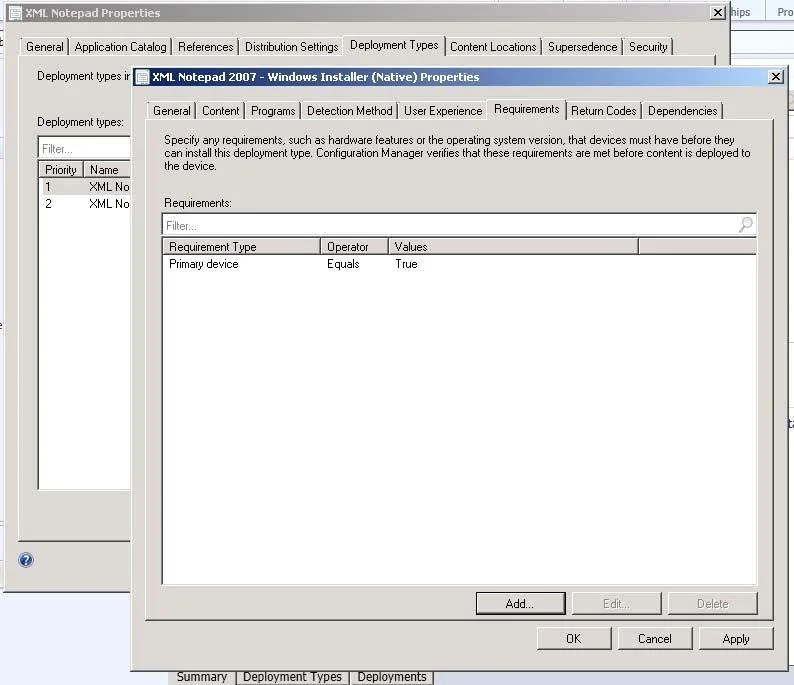
Task: Click the XML Notepad Properties title bar icon
Action: click(x=15, y=13)
